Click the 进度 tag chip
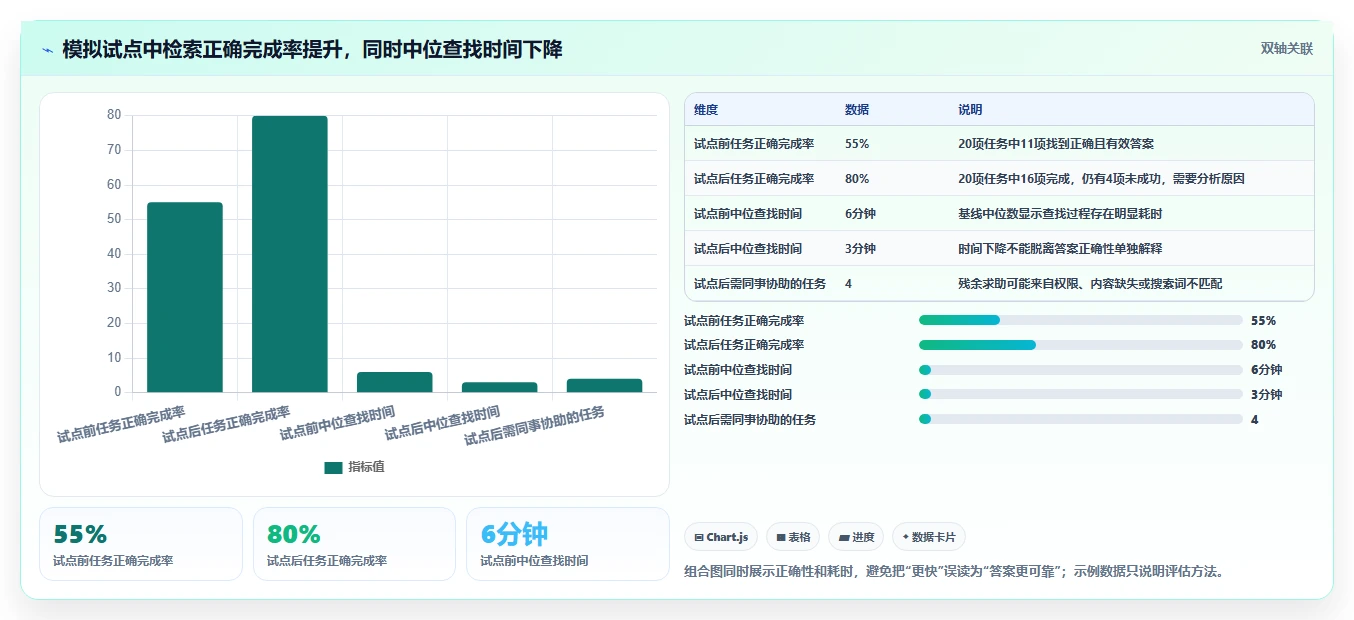The width and height of the screenshot is (1354, 620). click(856, 537)
